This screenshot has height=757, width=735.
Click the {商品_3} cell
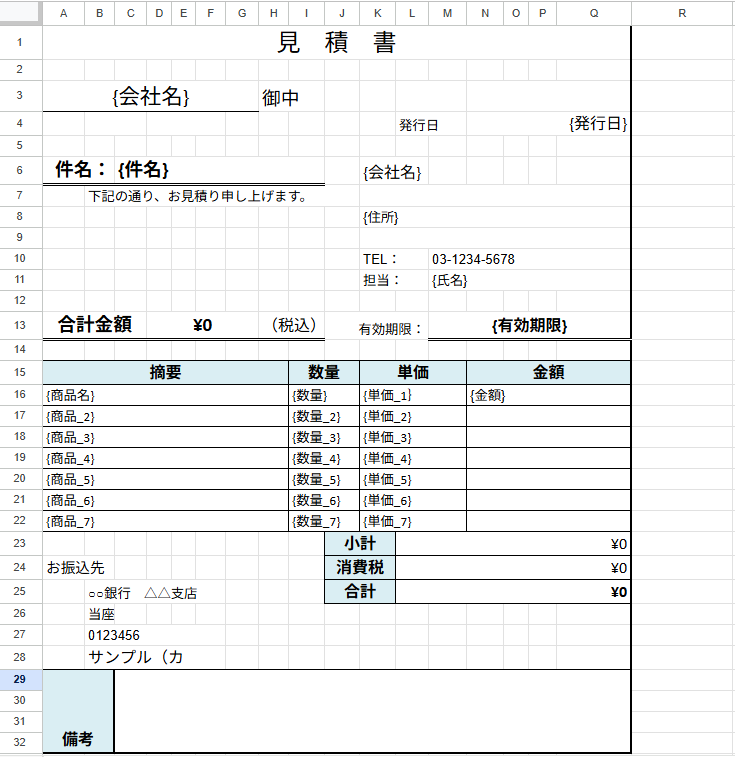pos(166,437)
